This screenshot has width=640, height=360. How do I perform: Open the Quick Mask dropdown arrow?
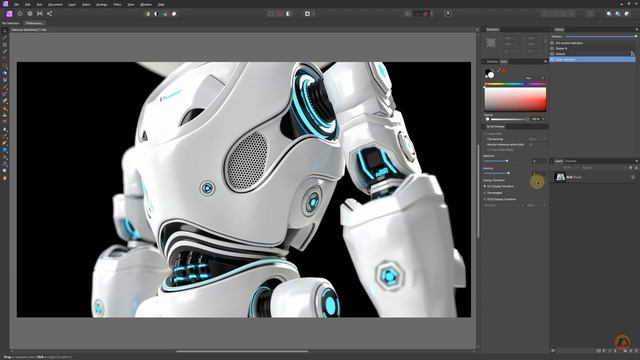tap(313, 13)
